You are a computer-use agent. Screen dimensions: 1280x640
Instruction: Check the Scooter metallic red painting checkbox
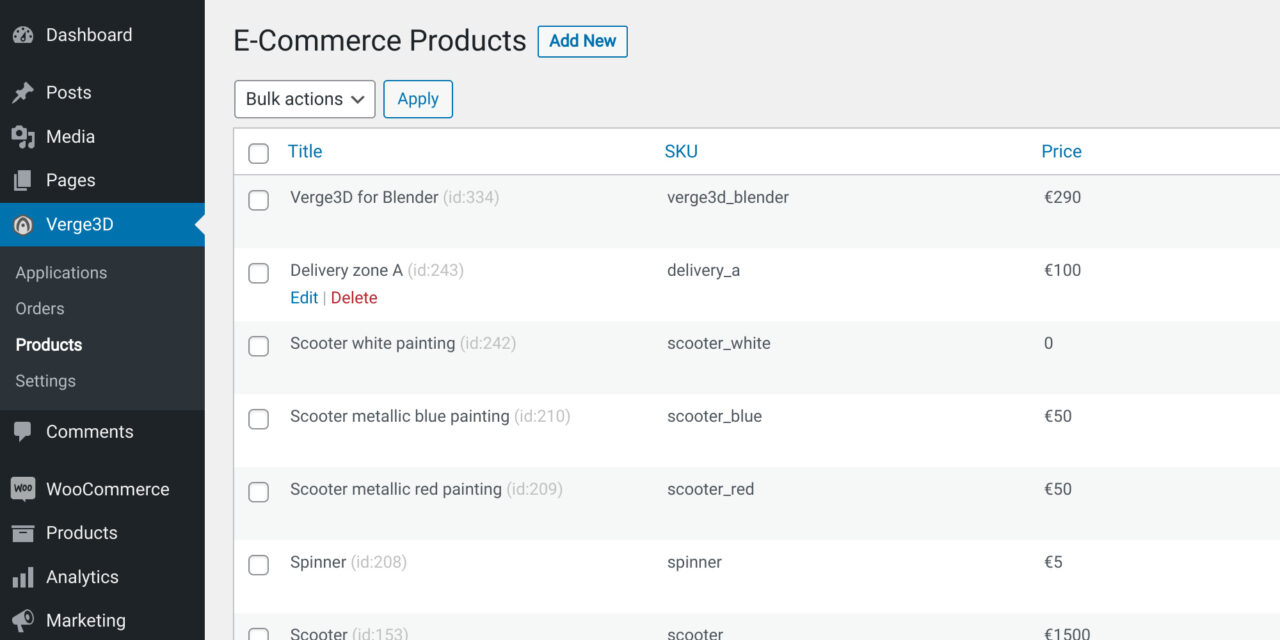[x=259, y=492]
